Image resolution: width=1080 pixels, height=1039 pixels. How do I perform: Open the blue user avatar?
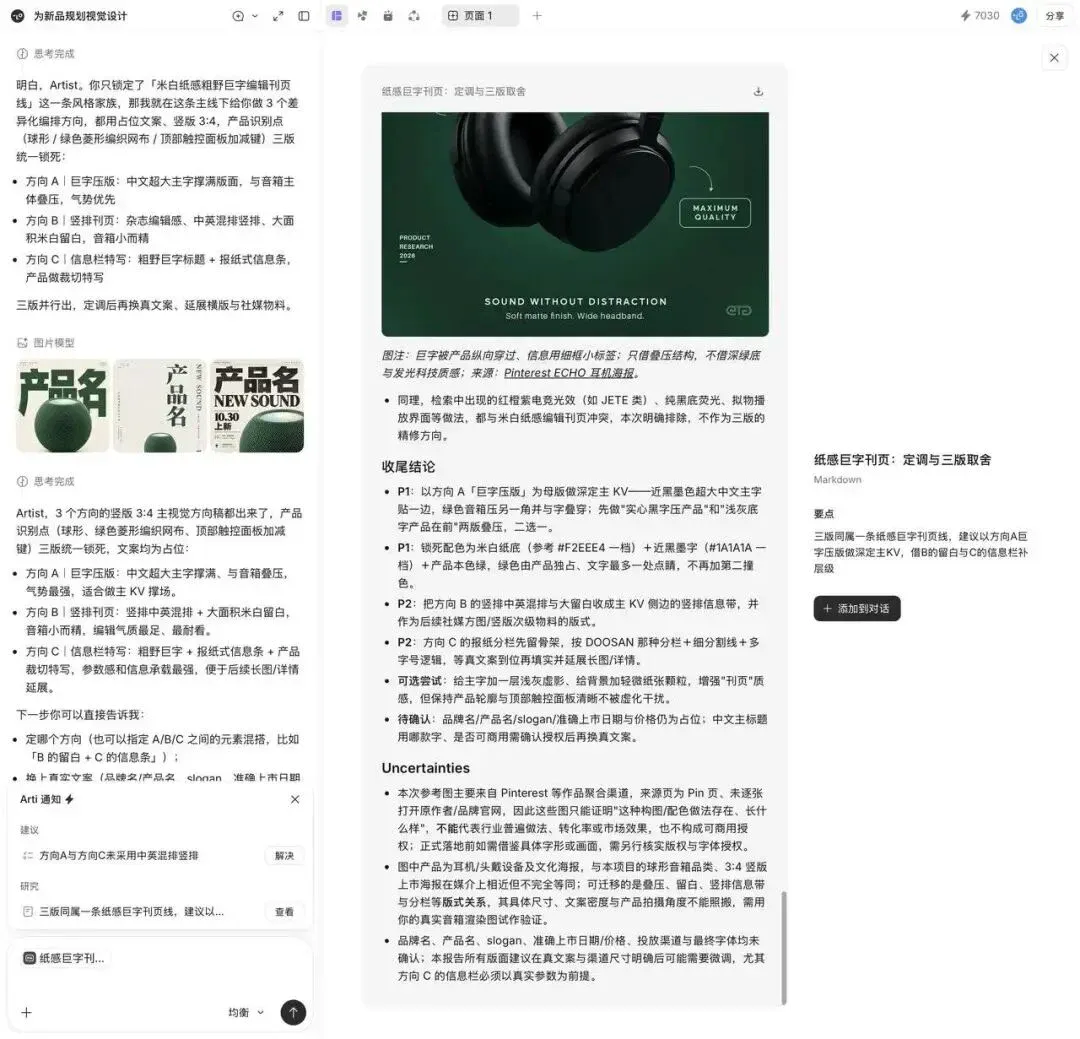(x=1019, y=16)
